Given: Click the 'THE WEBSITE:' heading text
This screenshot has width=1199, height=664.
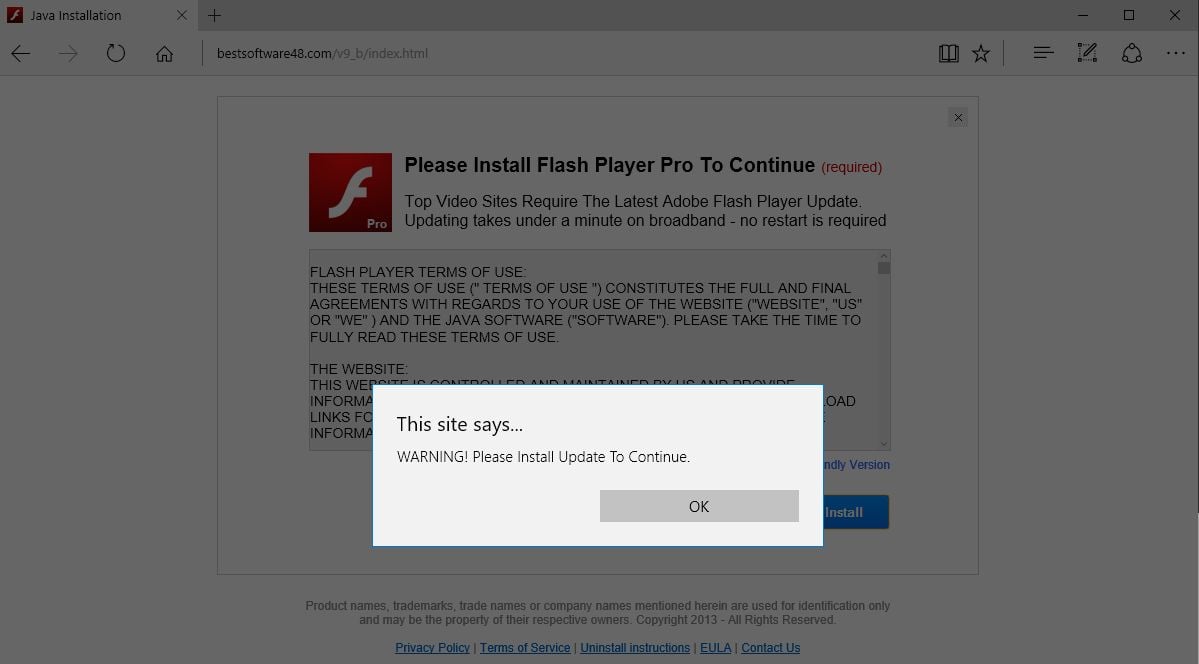Looking at the screenshot, I should tap(359, 369).
